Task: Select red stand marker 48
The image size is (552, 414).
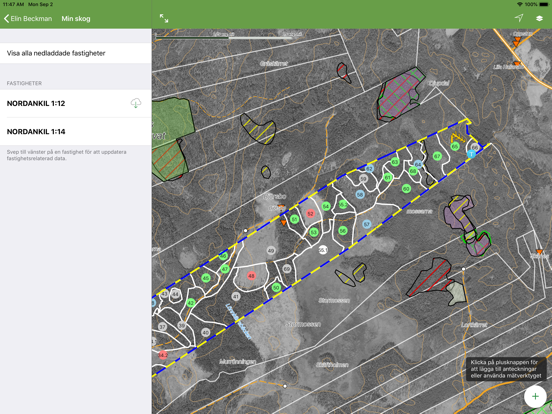Action: point(251,276)
